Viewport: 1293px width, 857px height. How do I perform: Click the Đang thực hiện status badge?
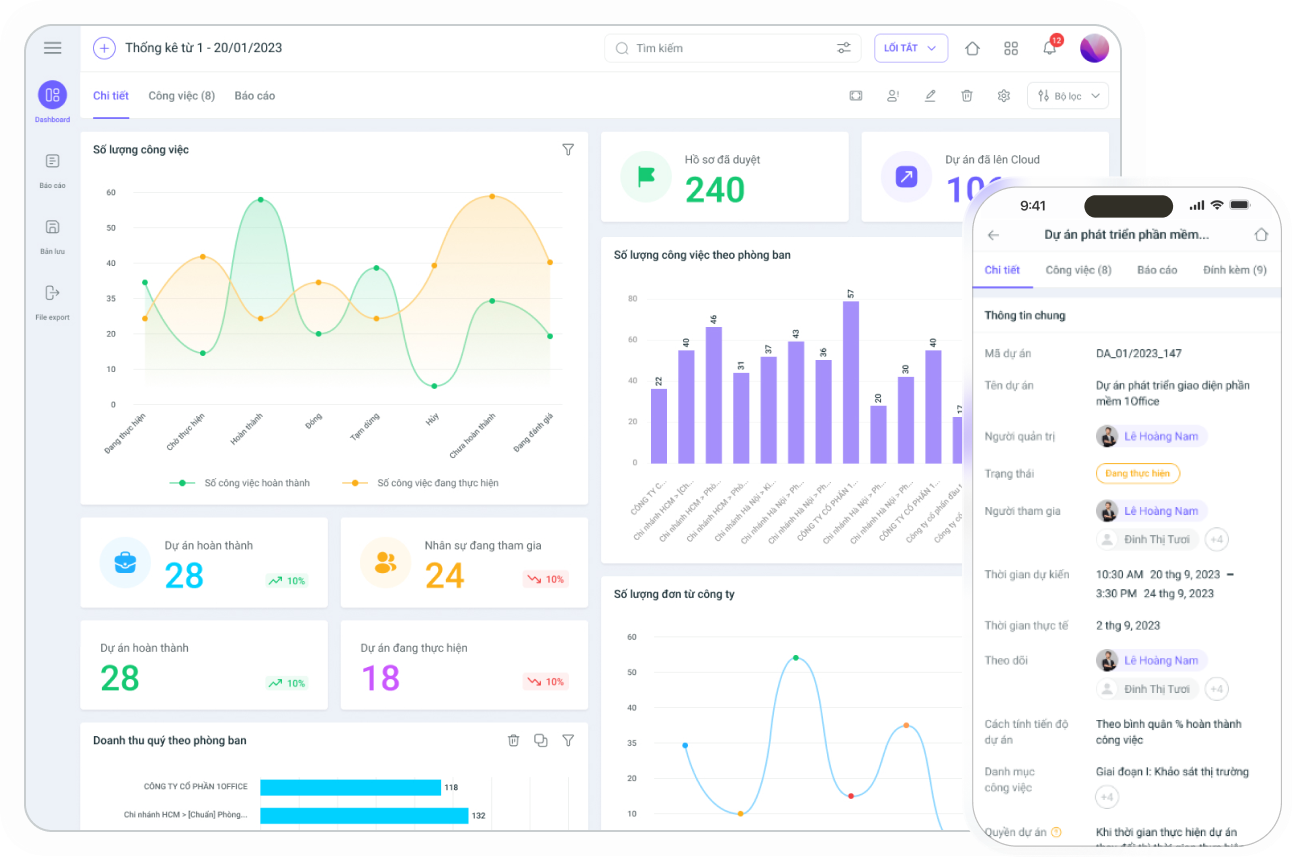pos(1137,474)
